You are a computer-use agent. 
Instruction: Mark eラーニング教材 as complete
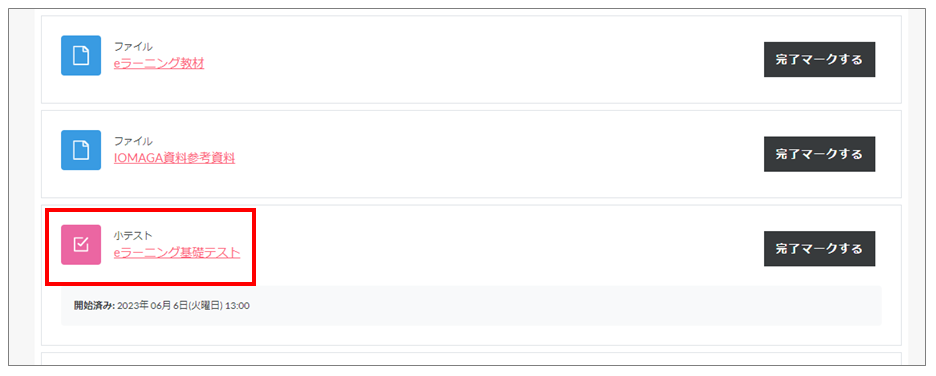tap(819, 60)
